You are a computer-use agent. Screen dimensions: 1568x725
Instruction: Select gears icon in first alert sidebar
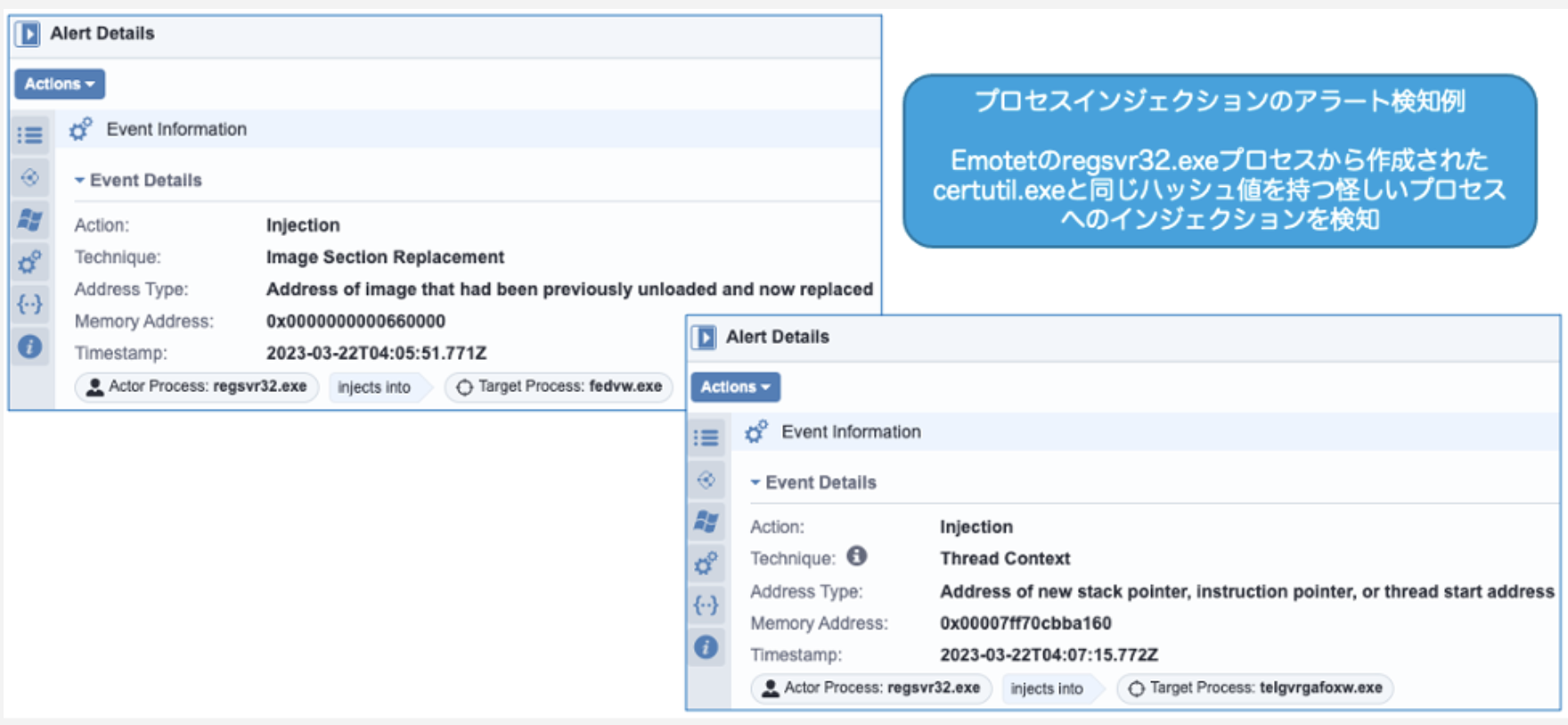point(30,262)
